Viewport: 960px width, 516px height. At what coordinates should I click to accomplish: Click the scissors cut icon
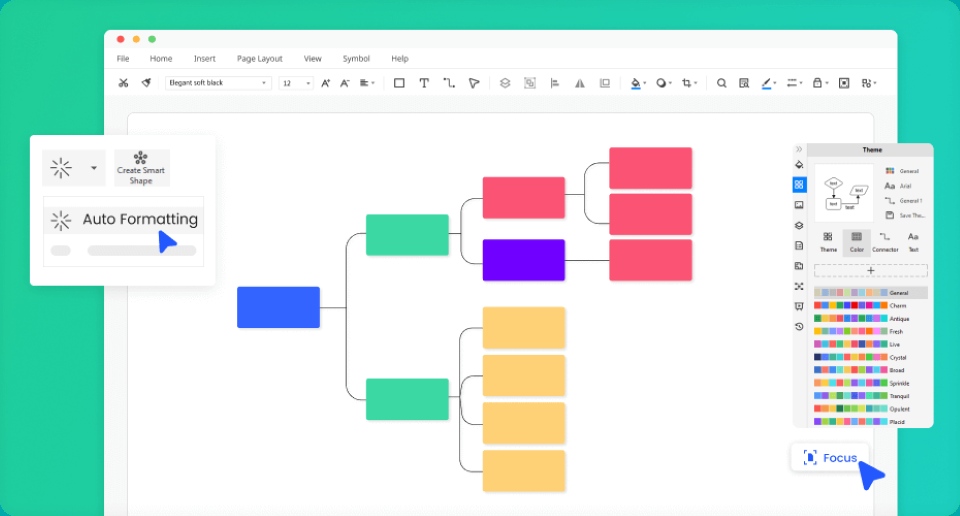tap(123, 83)
